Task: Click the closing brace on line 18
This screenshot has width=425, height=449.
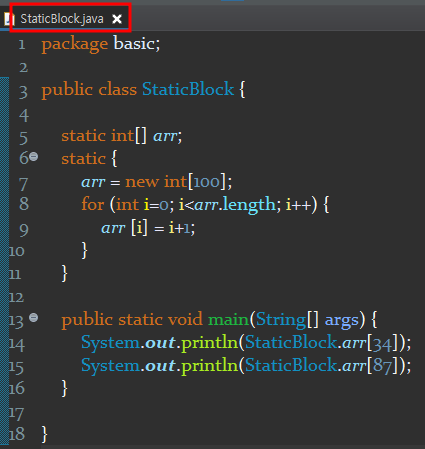Action: [45, 435]
